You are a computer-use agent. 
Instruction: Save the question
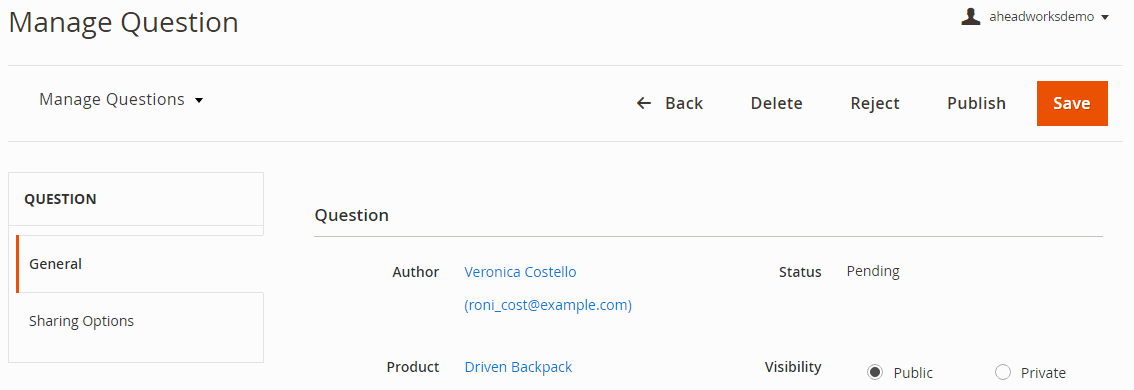(x=1072, y=103)
